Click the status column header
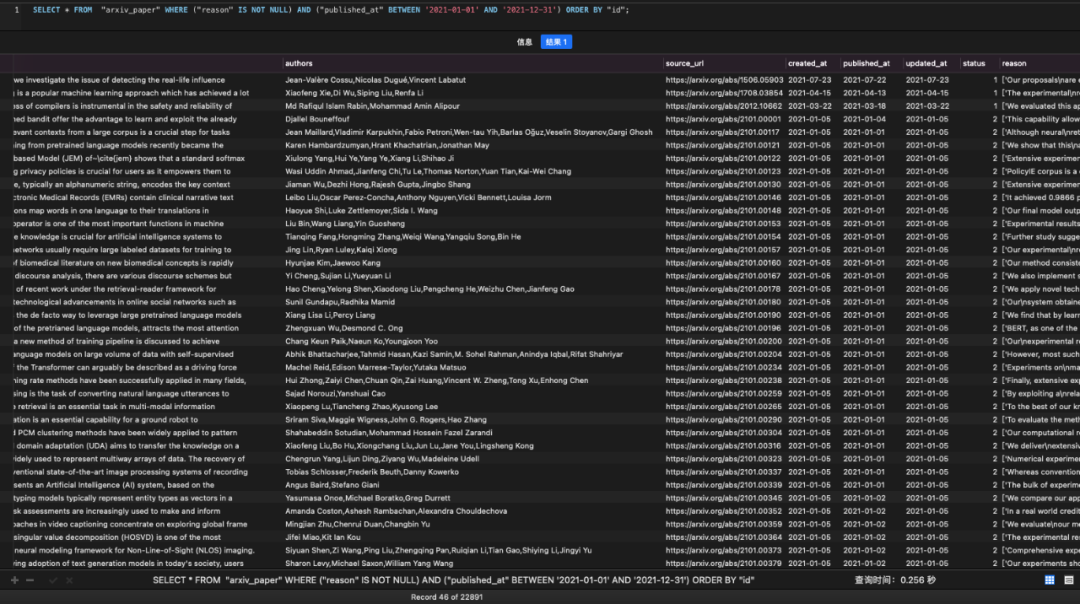Screen dimensions: 1080x604 pyautogui.click(x=973, y=63)
